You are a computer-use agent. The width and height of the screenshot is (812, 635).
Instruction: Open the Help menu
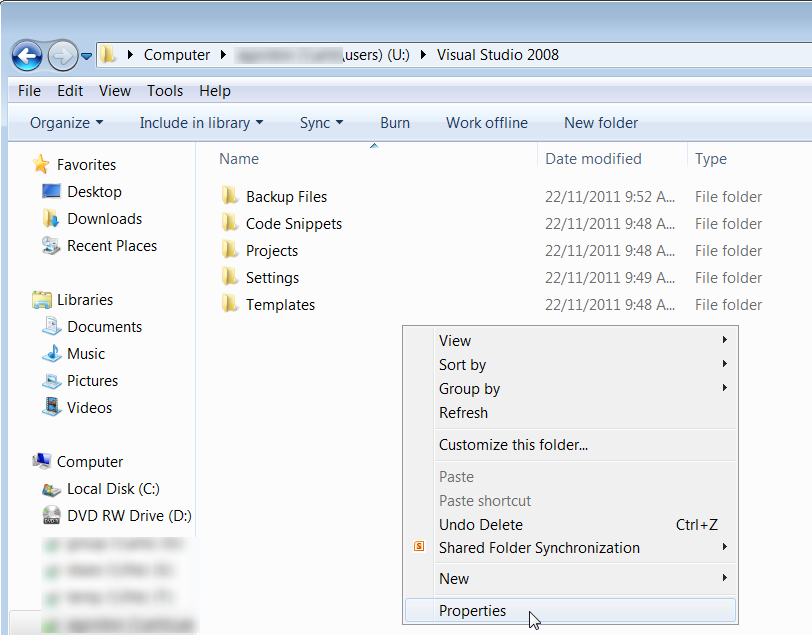215,91
